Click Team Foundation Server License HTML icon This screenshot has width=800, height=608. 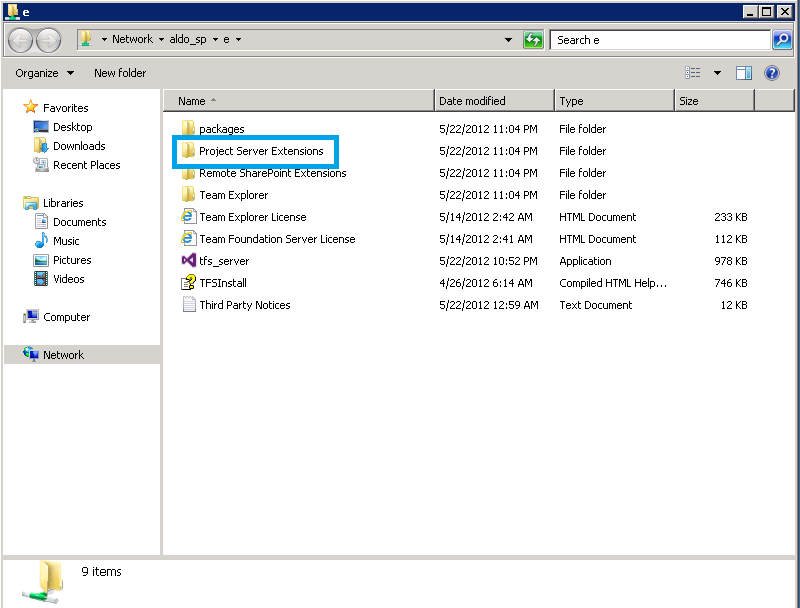[188, 238]
